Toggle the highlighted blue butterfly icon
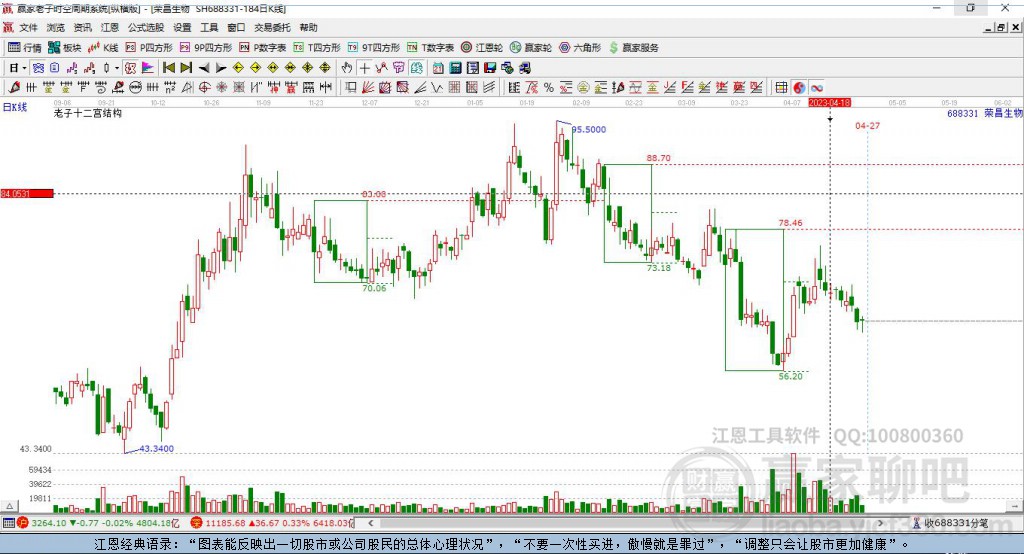This screenshot has height=554, width=1024. 39,68
